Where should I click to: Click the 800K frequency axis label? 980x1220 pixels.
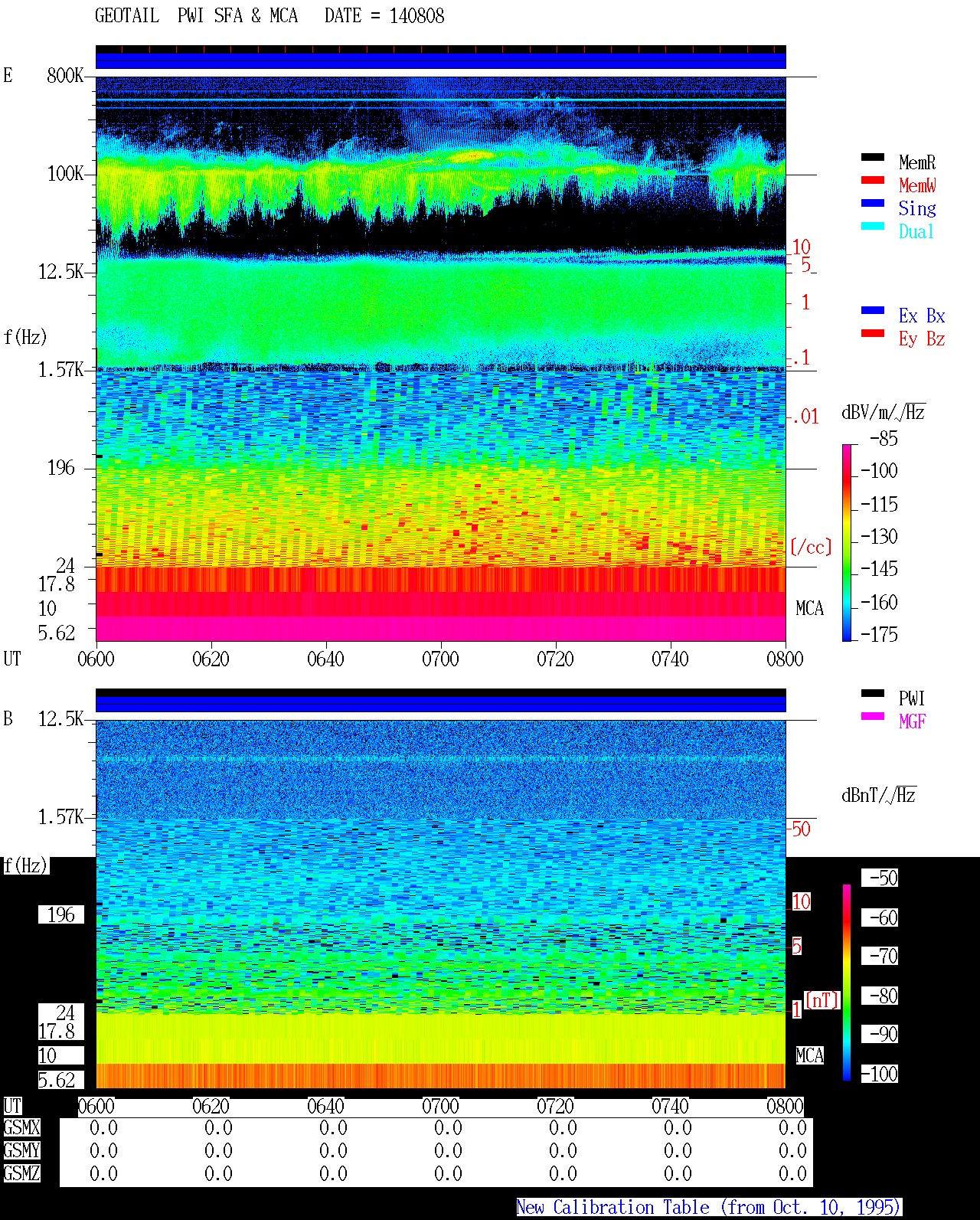[x=65, y=76]
